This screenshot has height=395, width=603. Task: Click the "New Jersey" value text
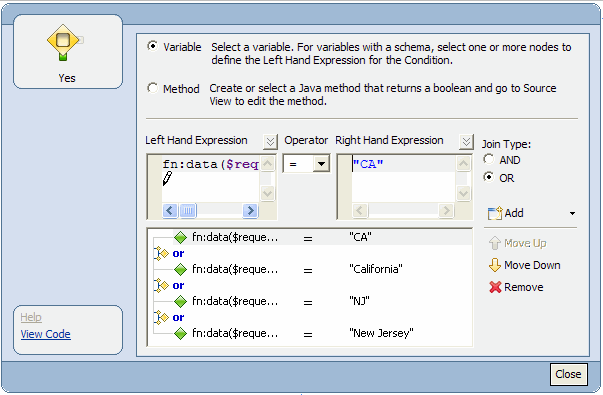pyautogui.click(x=381, y=333)
